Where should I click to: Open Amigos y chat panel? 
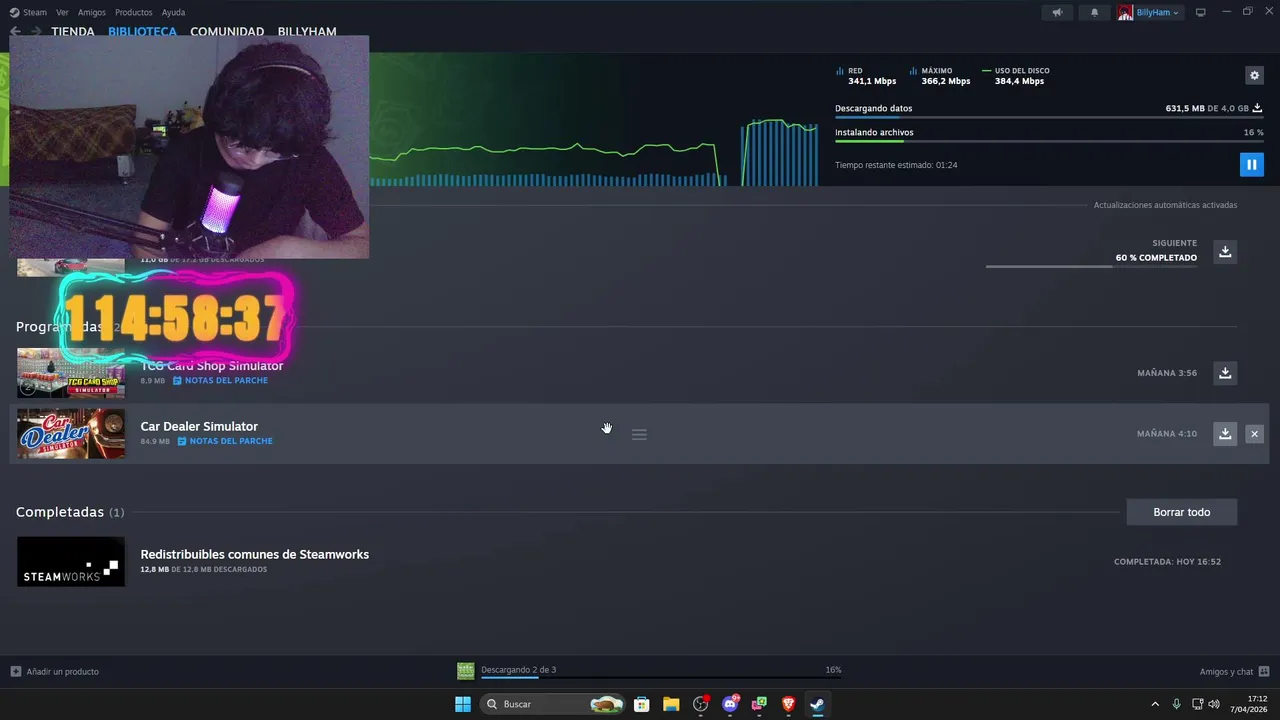(x=1234, y=671)
